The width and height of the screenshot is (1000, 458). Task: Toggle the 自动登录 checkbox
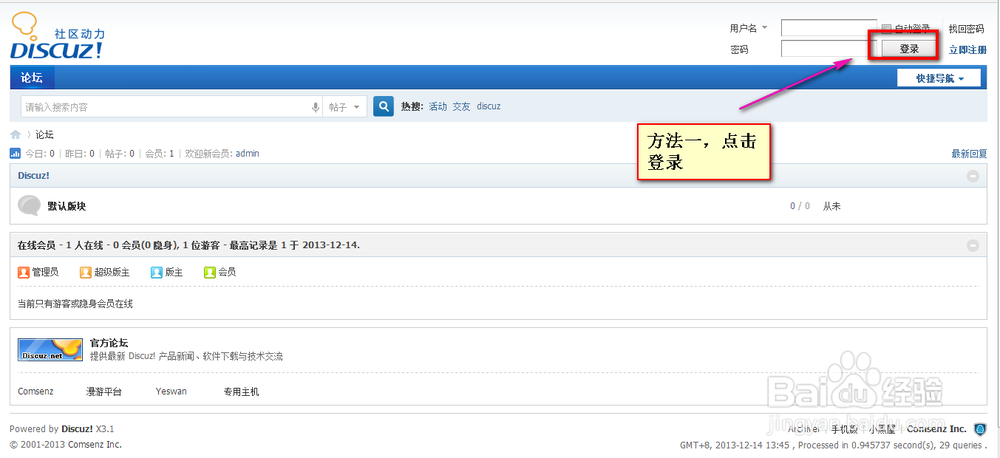pos(886,29)
